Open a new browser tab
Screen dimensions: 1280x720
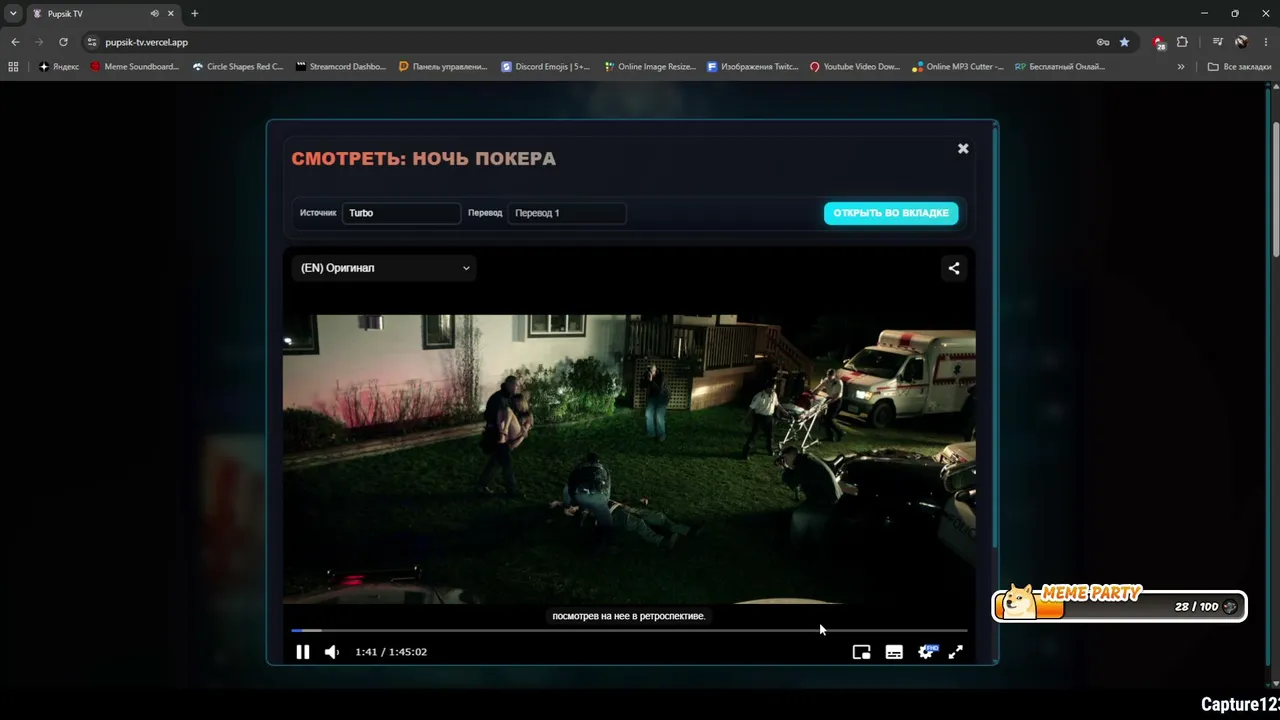click(x=194, y=14)
